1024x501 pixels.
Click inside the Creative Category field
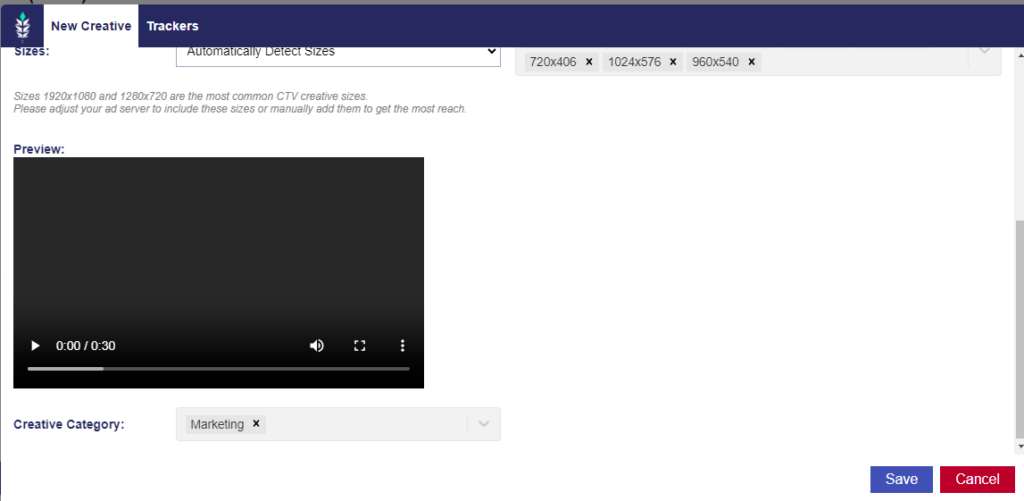tap(338, 424)
